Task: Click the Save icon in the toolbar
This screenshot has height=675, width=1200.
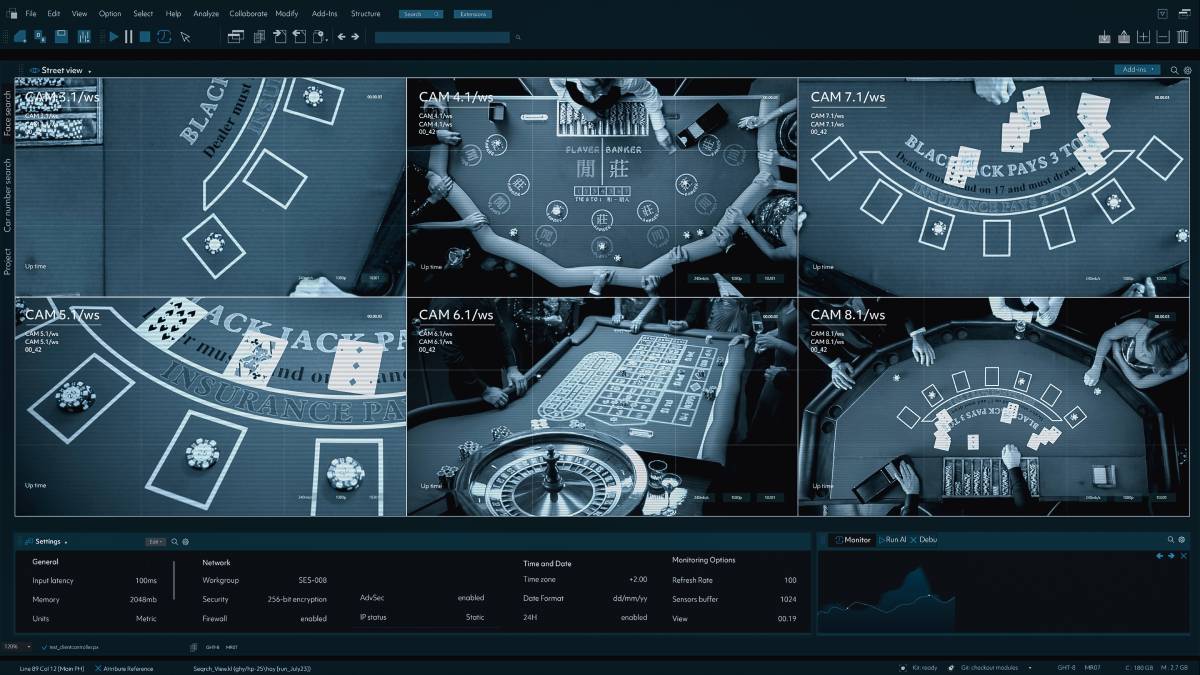Action: (60, 37)
